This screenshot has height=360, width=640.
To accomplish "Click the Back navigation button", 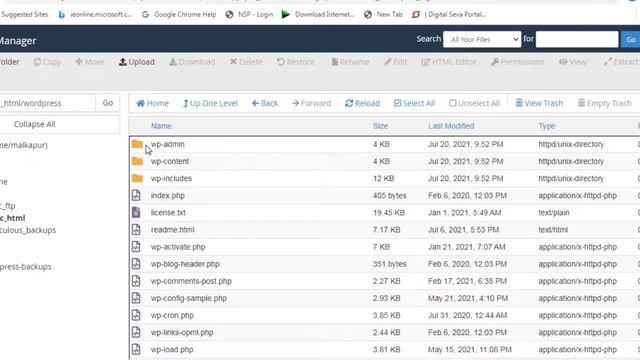I will click(x=265, y=103).
